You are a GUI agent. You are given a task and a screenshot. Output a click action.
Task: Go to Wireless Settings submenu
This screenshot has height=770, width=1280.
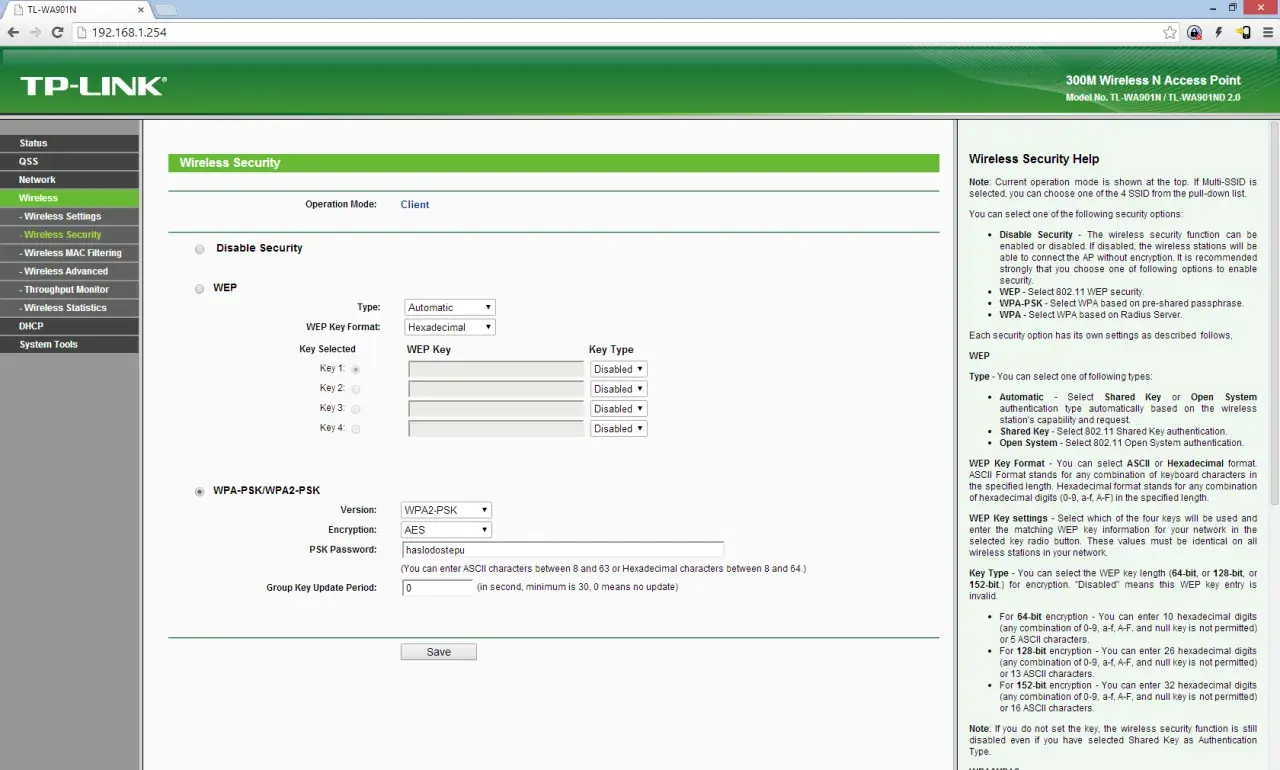[x=70, y=216]
